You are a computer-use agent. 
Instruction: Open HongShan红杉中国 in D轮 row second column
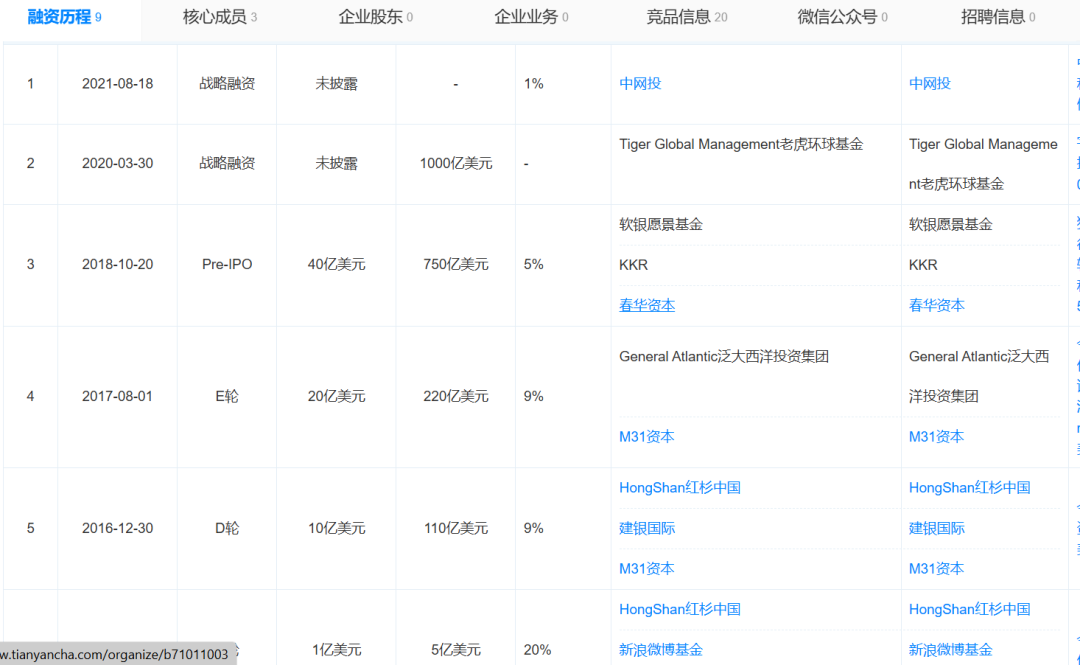click(970, 488)
